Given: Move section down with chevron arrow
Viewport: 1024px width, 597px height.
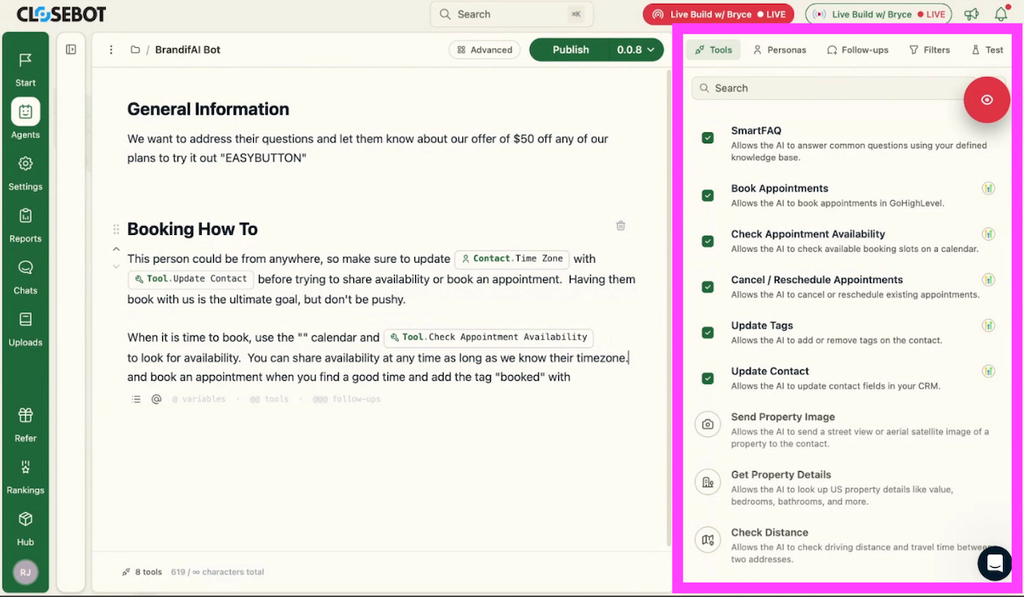Looking at the screenshot, I should pyautogui.click(x=116, y=266).
